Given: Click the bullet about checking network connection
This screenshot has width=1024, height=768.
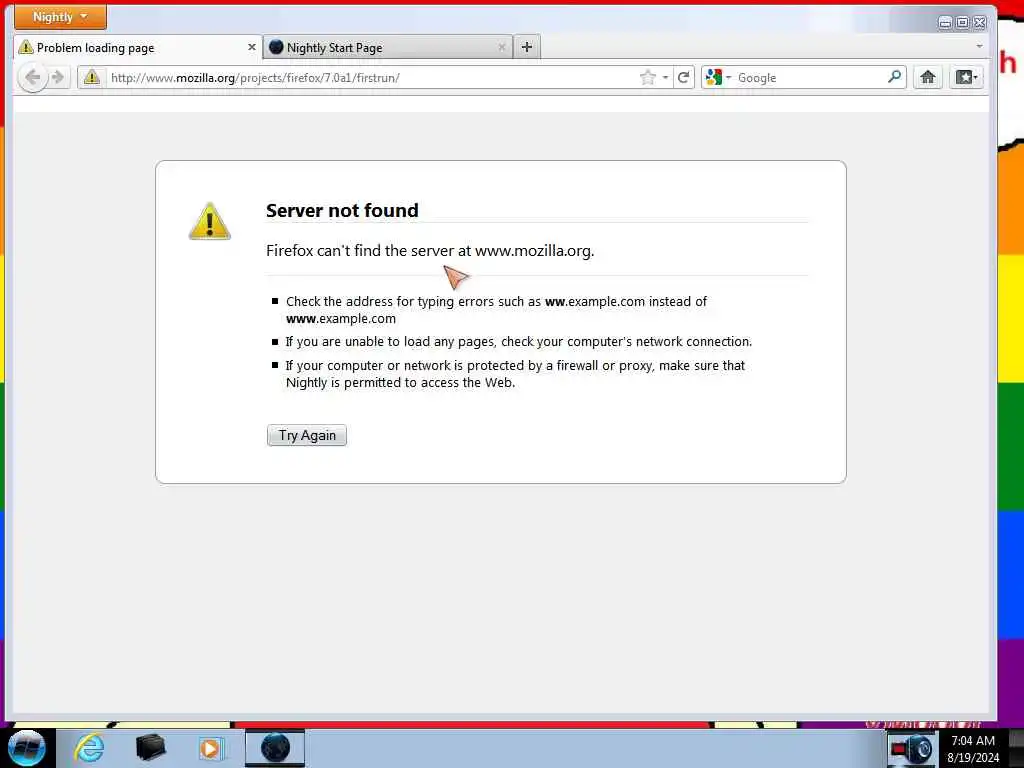Looking at the screenshot, I should tap(519, 342).
